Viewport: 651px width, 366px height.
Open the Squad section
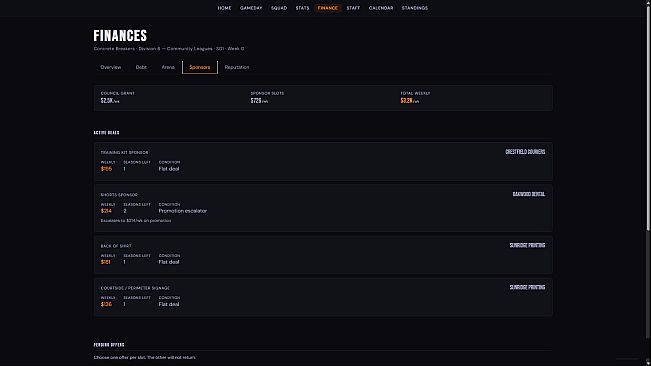pyautogui.click(x=279, y=8)
